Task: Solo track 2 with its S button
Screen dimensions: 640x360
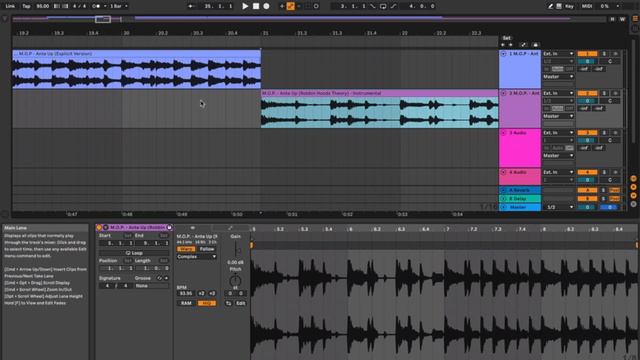Action: (604, 93)
